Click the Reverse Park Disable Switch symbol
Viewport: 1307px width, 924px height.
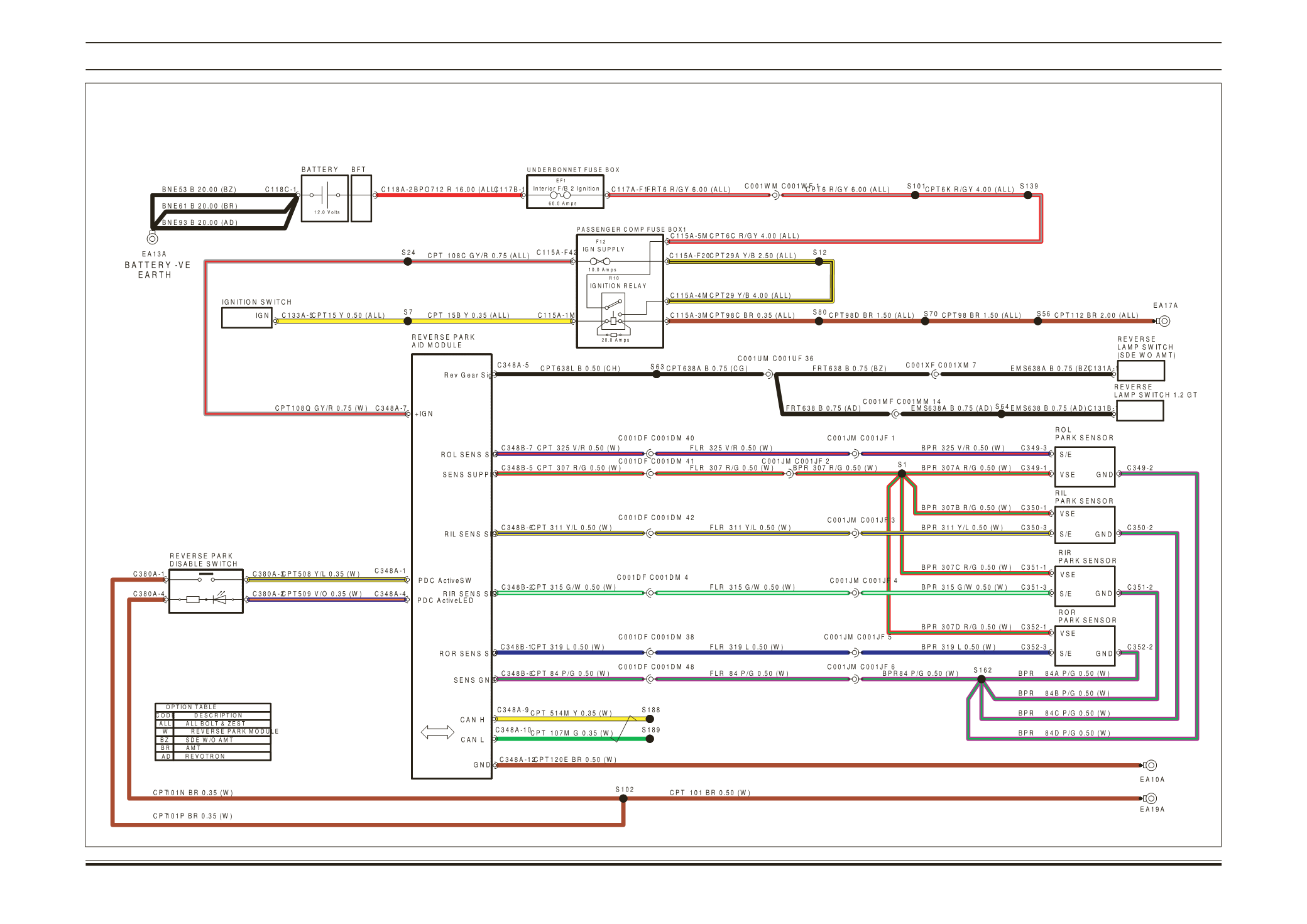coord(206,591)
